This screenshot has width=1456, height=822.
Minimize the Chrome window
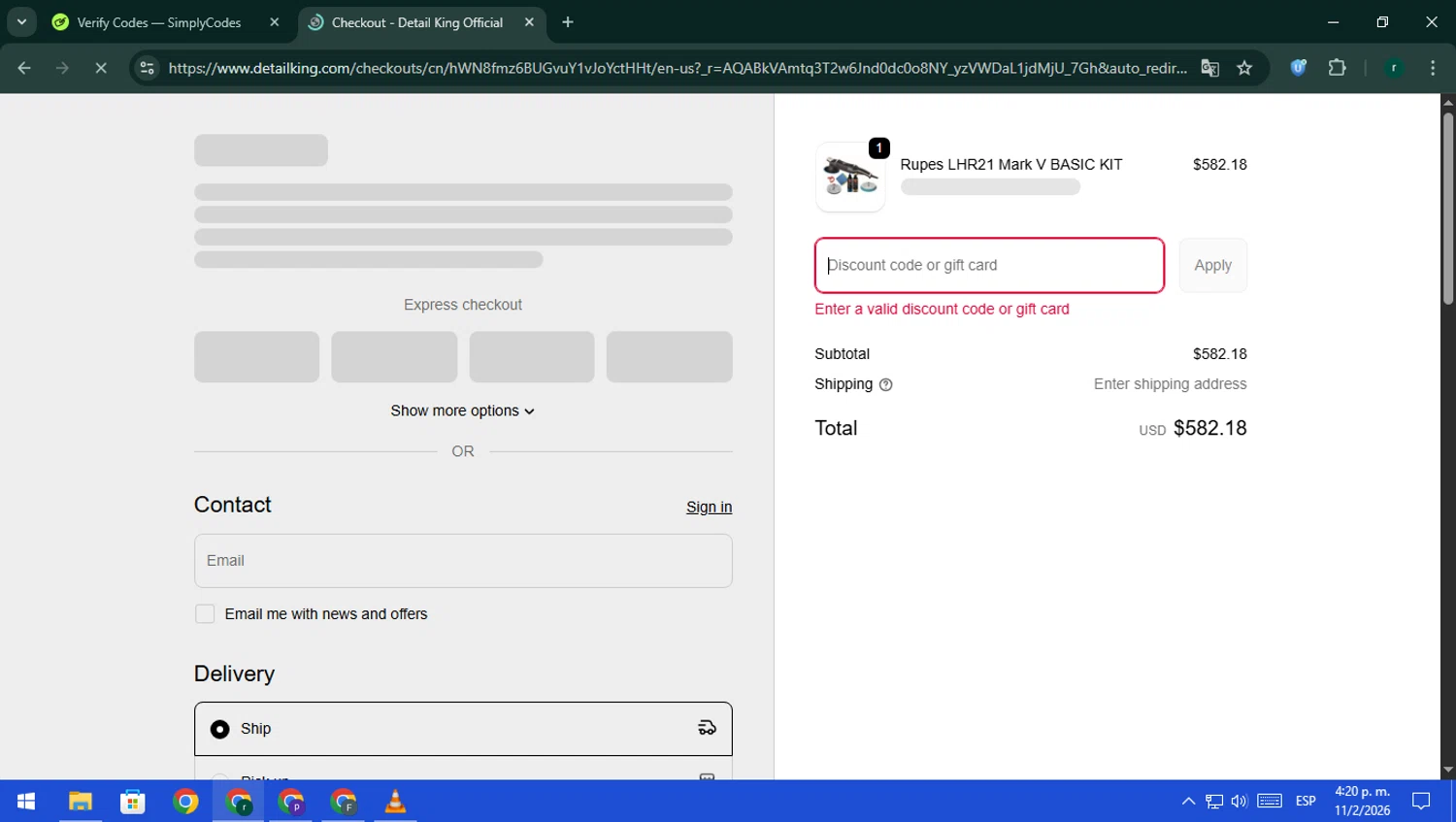pyautogui.click(x=1333, y=22)
